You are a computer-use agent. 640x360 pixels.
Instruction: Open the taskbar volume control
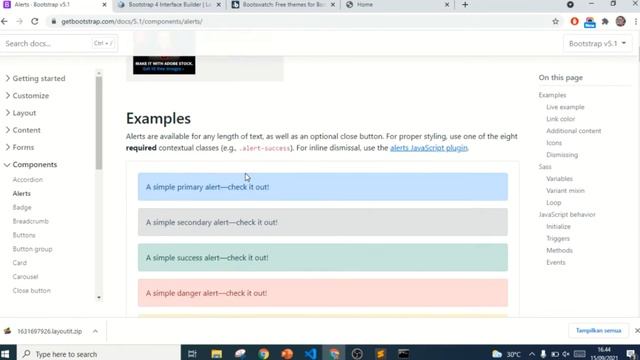[x=566, y=354]
